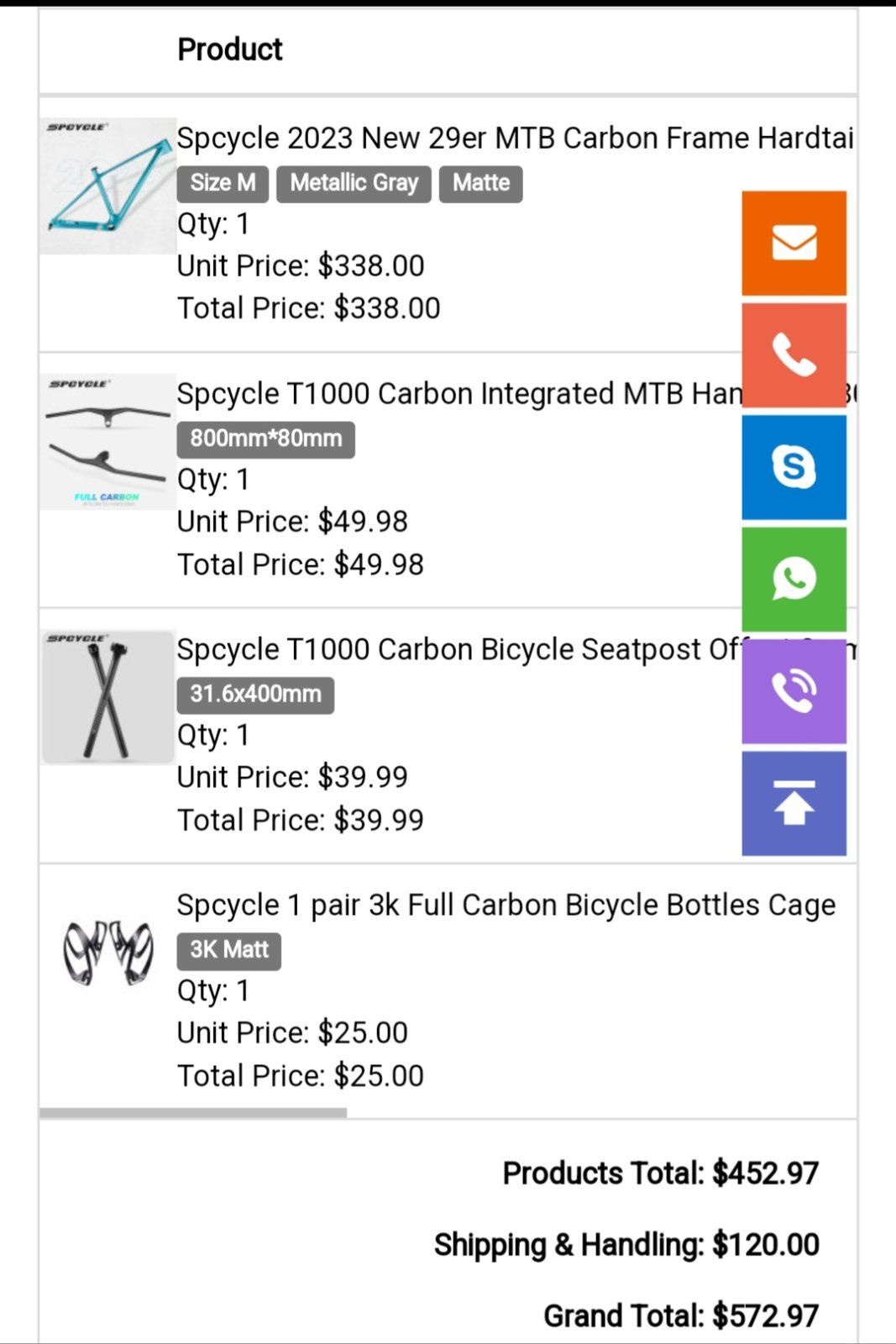This screenshot has width=896, height=1344.
Task: Tap the red phone call icon
Action: coord(794,355)
